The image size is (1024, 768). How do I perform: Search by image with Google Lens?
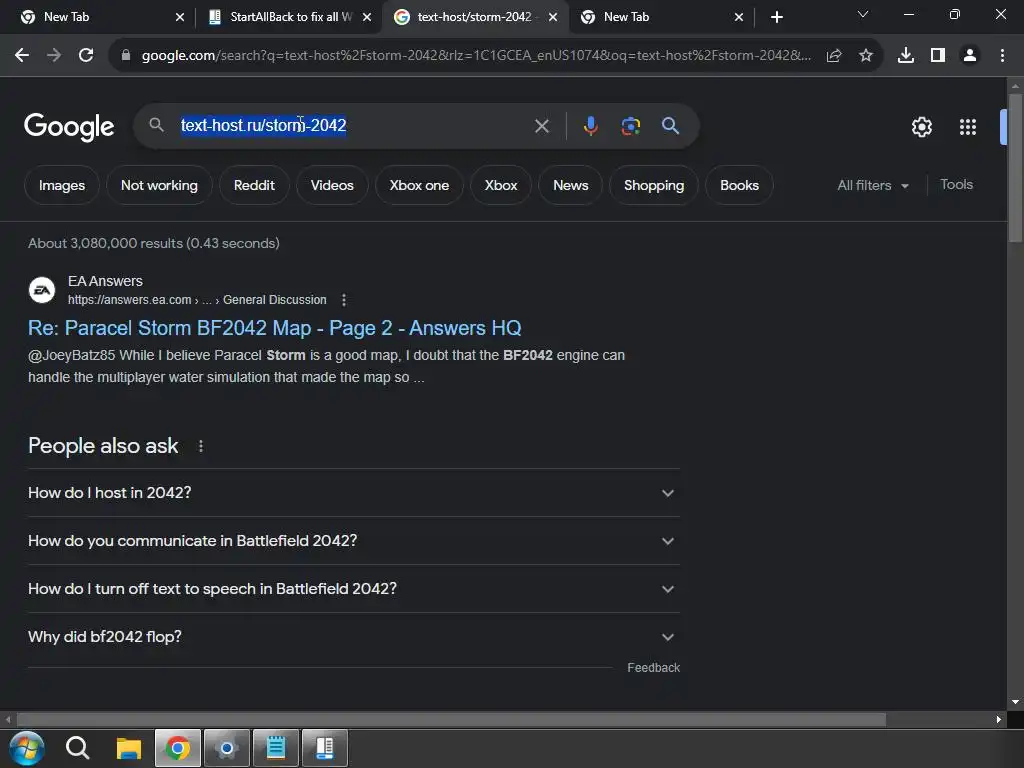click(630, 126)
